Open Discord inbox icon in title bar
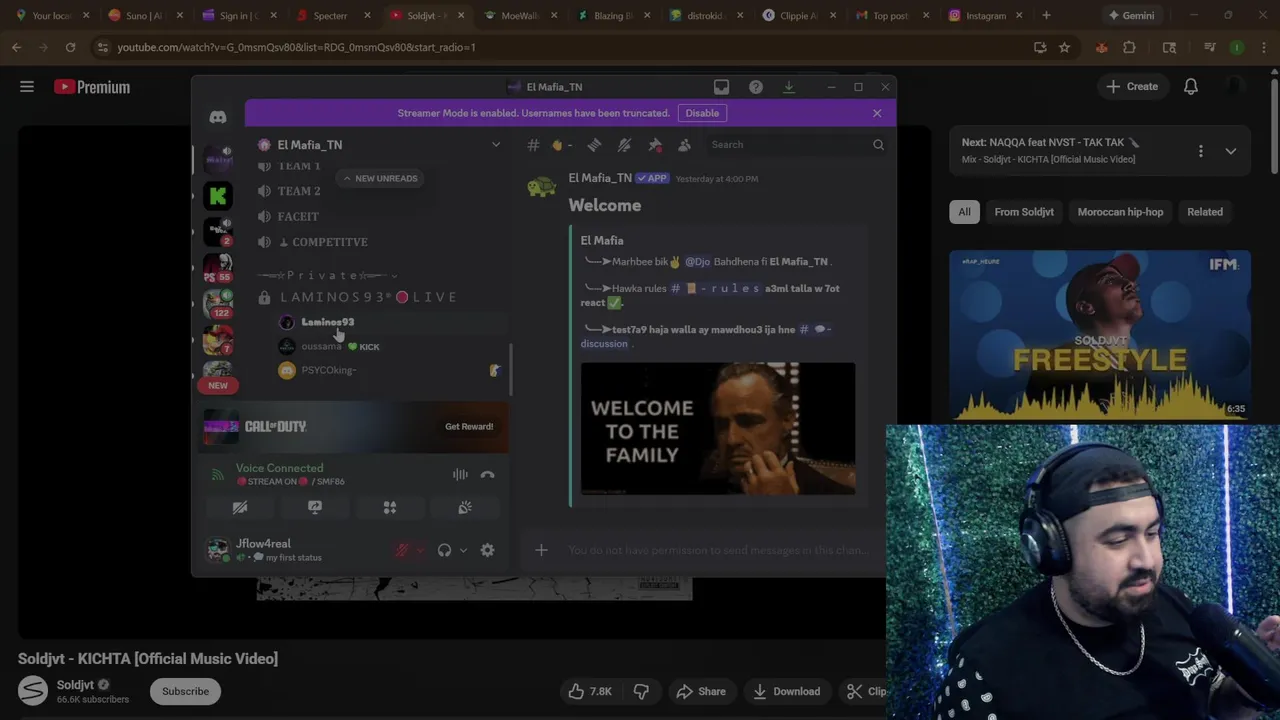This screenshot has height=720, width=1280. click(x=721, y=87)
